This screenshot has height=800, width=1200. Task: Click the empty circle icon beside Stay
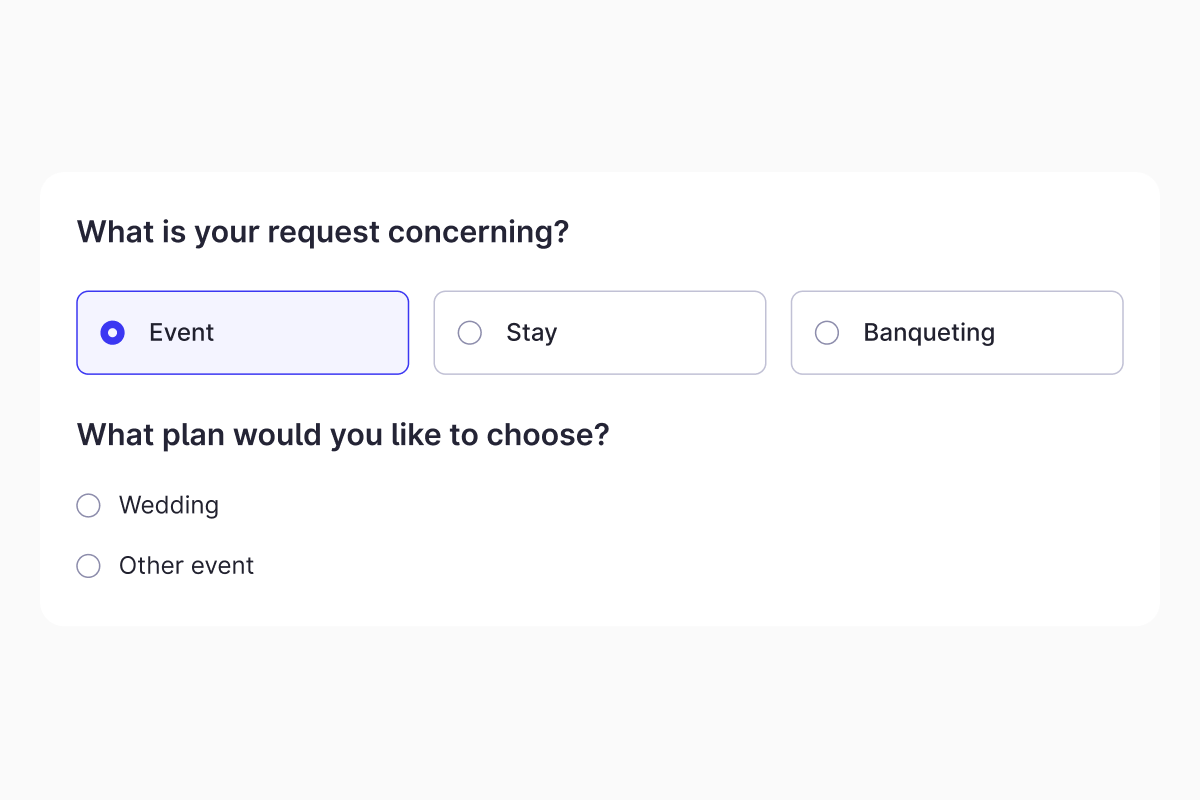(x=470, y=333)
